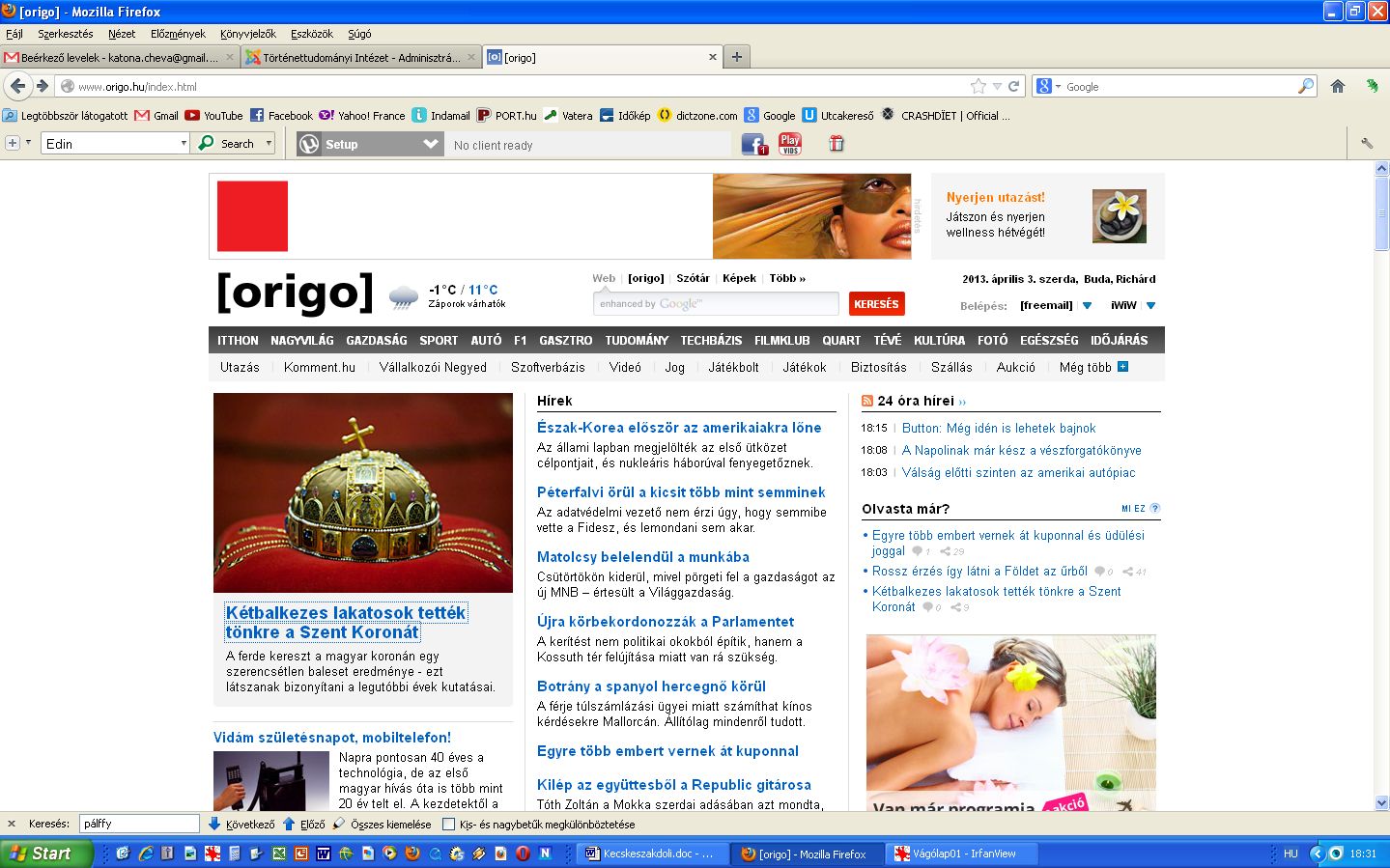Open the IDŐJÁRÁS section in navigation bar
1390x868 pixels.
(x=1119, y=340)
